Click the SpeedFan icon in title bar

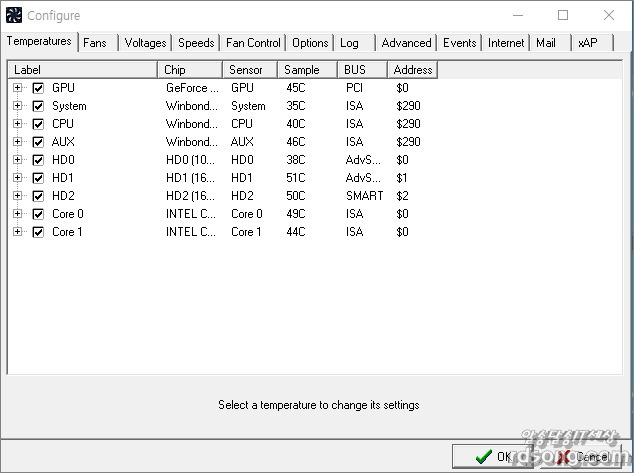coord(14,15)
